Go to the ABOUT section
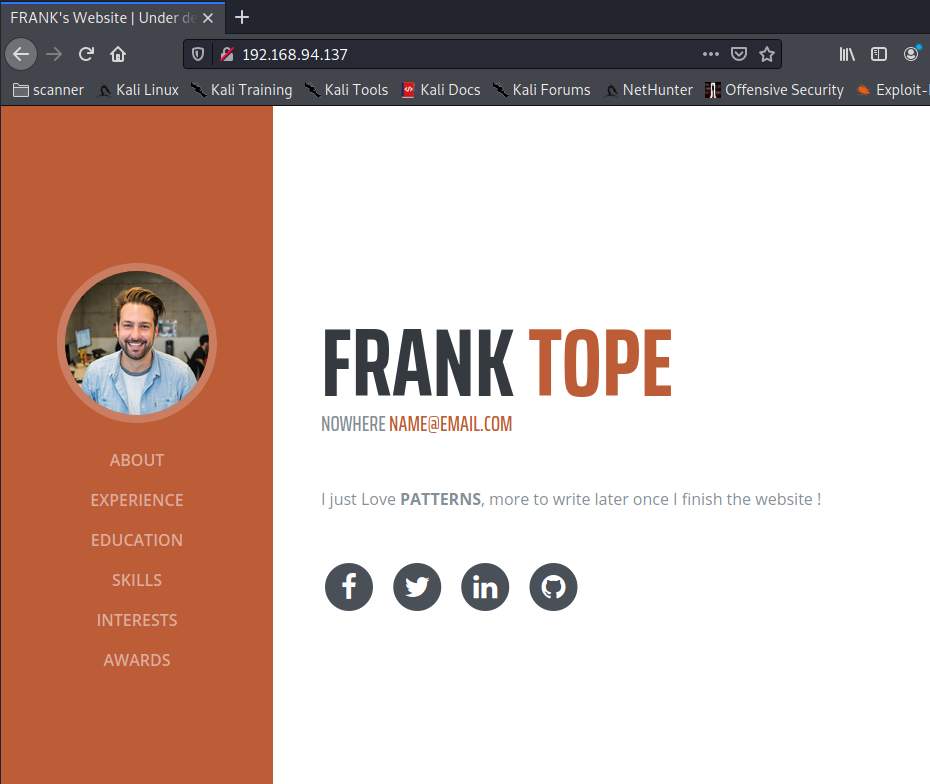The width and height of the screenshot is (930, 784). [137, 460]
